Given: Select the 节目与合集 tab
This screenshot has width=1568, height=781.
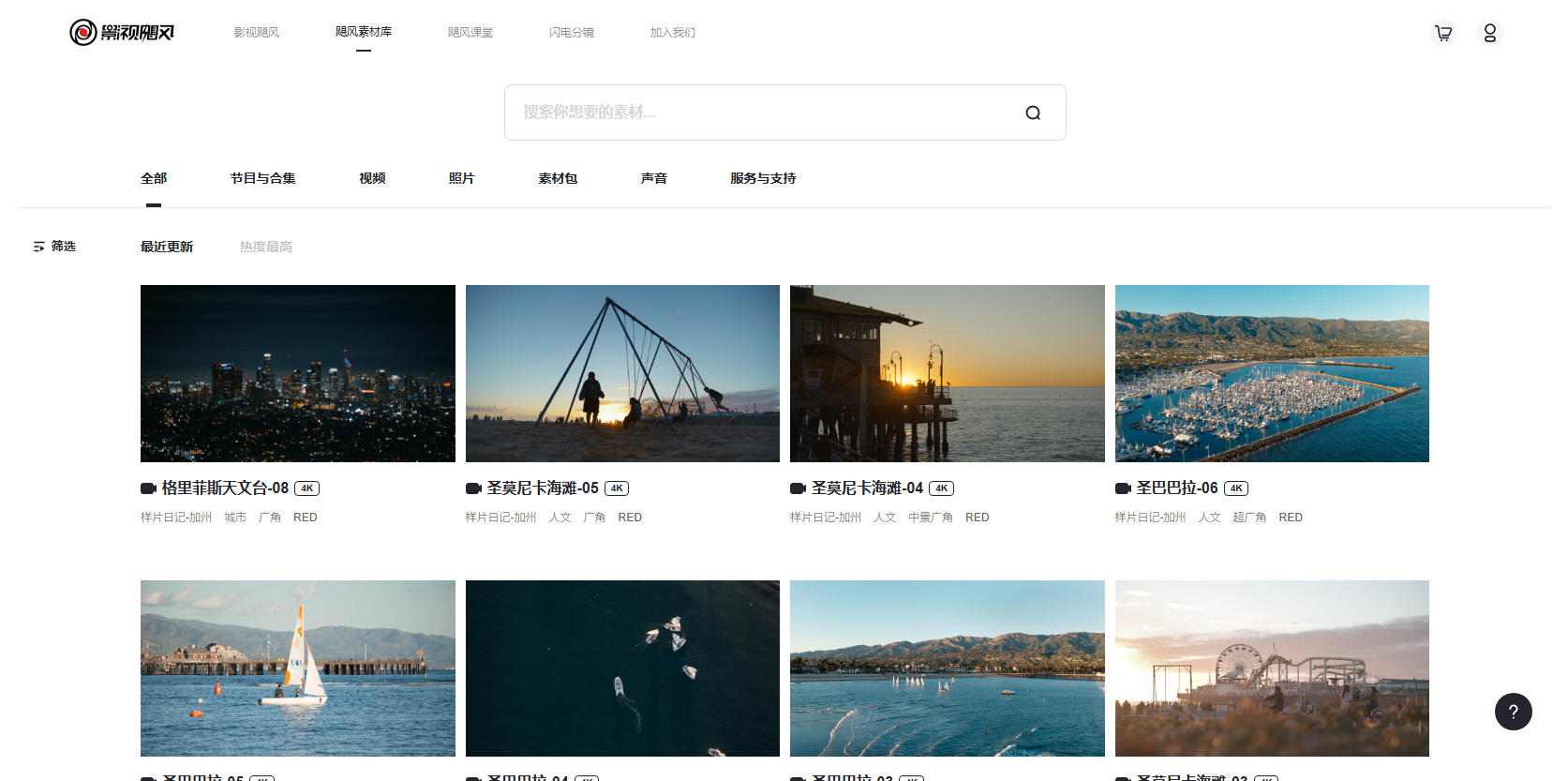Looking at the screenshot, I should 263,178.
